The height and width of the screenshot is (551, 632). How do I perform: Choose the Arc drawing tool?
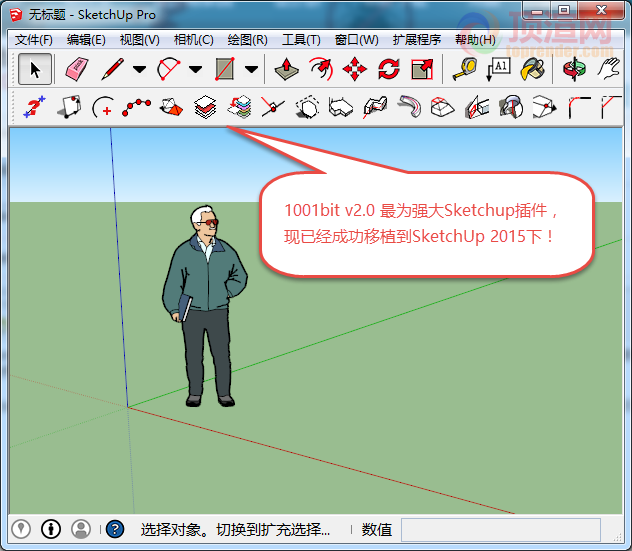tap(168, 69)
